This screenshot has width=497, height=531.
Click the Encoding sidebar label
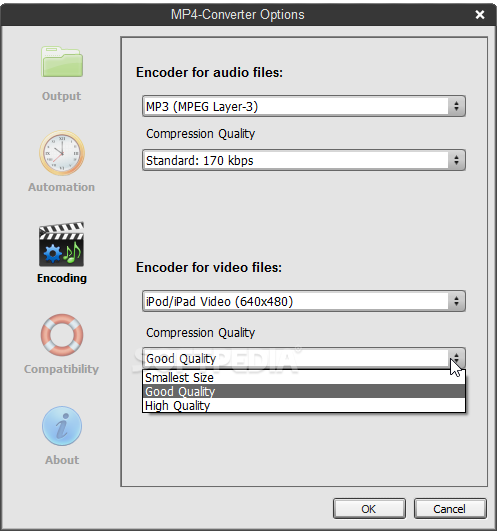pyautogui.click(x=62, y=278)
